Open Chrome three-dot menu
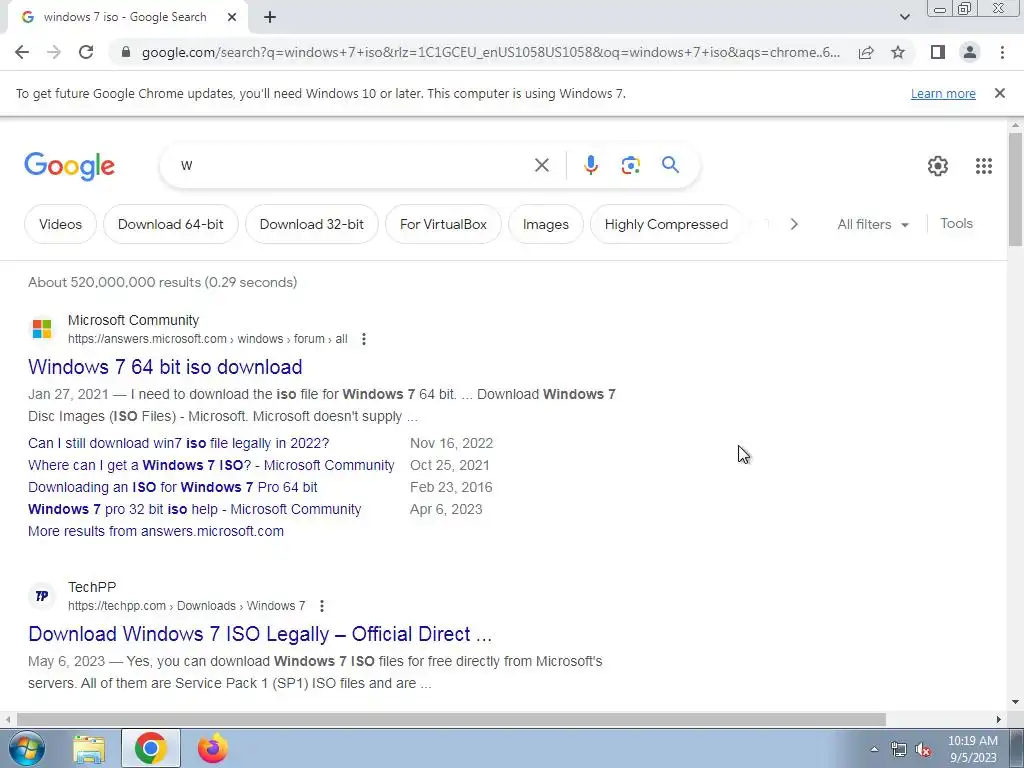The image size is (1024, 768). click(x=1002, y=52)
